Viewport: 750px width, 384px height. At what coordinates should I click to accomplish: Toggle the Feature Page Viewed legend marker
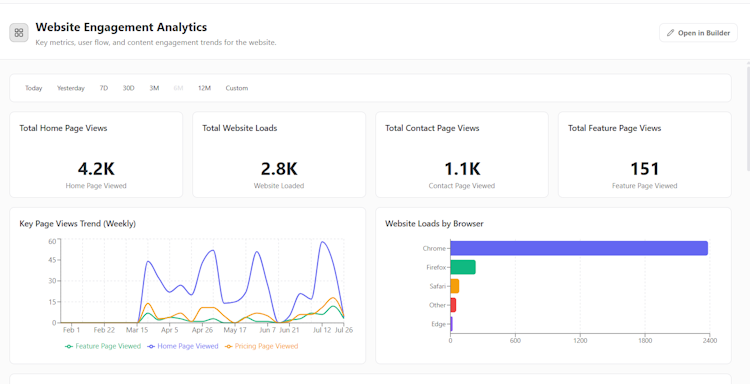69,346
